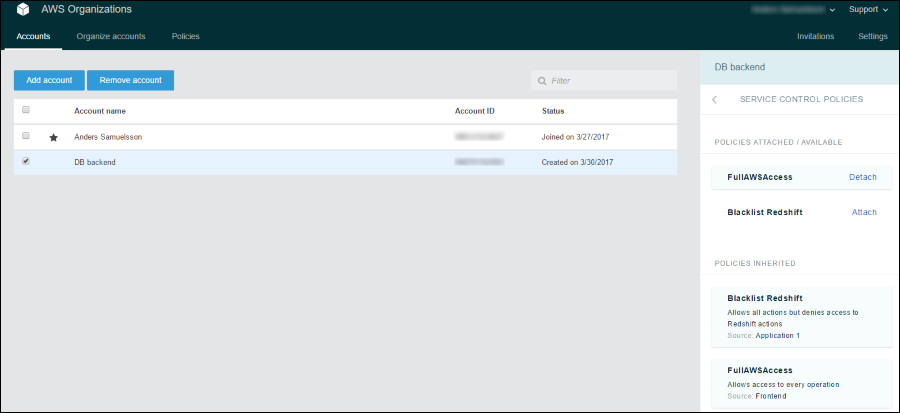The image size is (900, 413).
Task: Click the 'Source: Application 1' text
Action: [763, 336]
